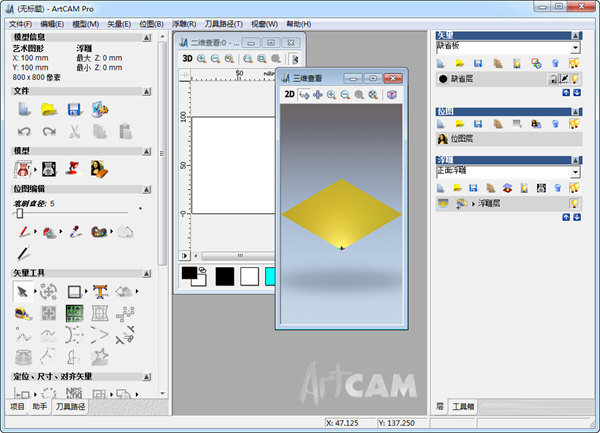Select the 位图层 bitmap layer row

pos(509,139)
